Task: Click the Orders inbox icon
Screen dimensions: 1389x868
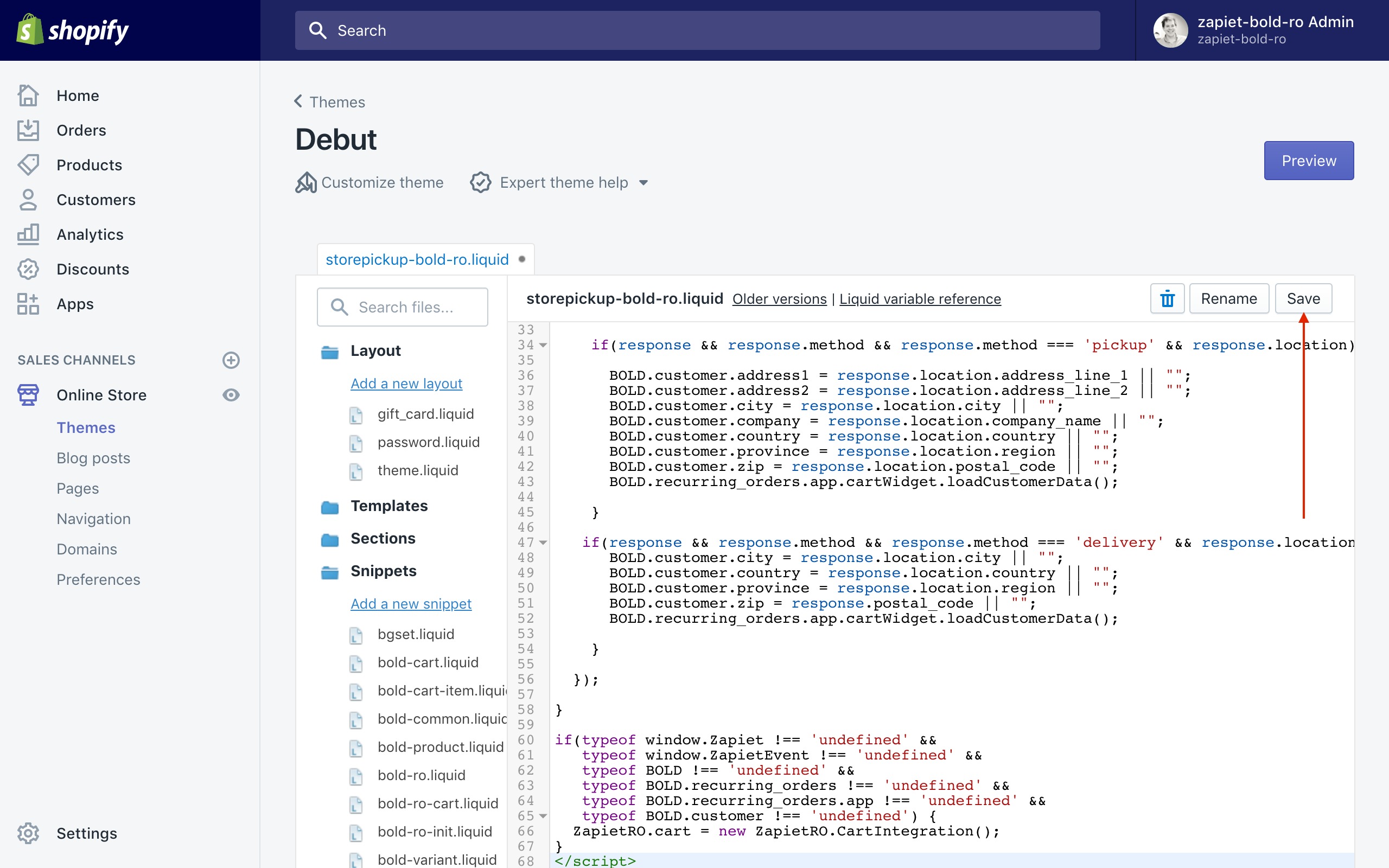Action: (28, 130)
